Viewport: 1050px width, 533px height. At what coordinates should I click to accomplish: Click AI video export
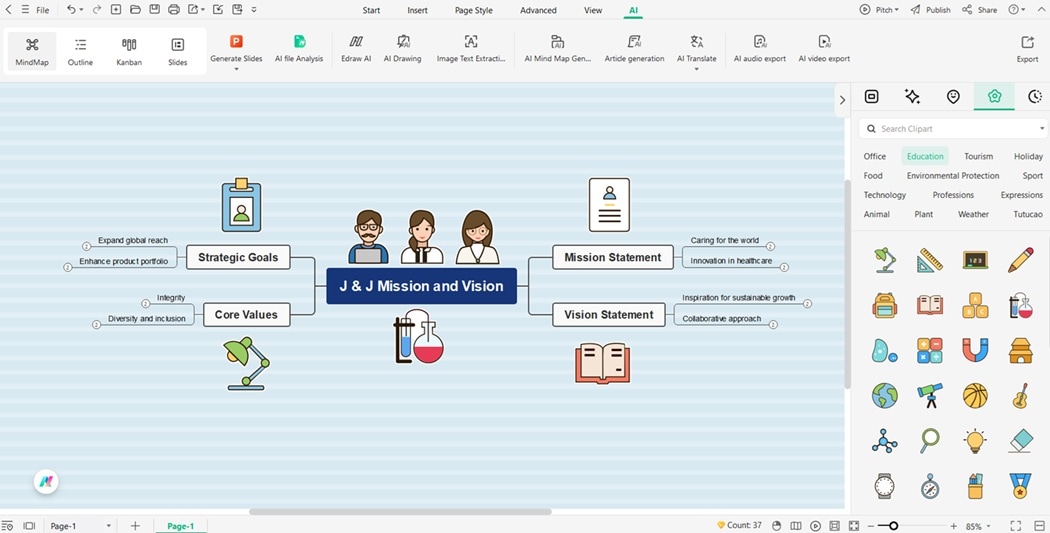pos(824,50)
